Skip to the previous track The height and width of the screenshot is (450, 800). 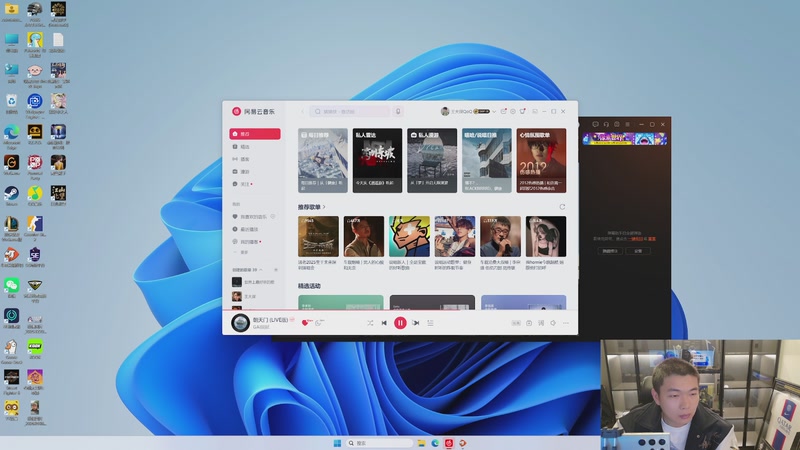[384, 323]
